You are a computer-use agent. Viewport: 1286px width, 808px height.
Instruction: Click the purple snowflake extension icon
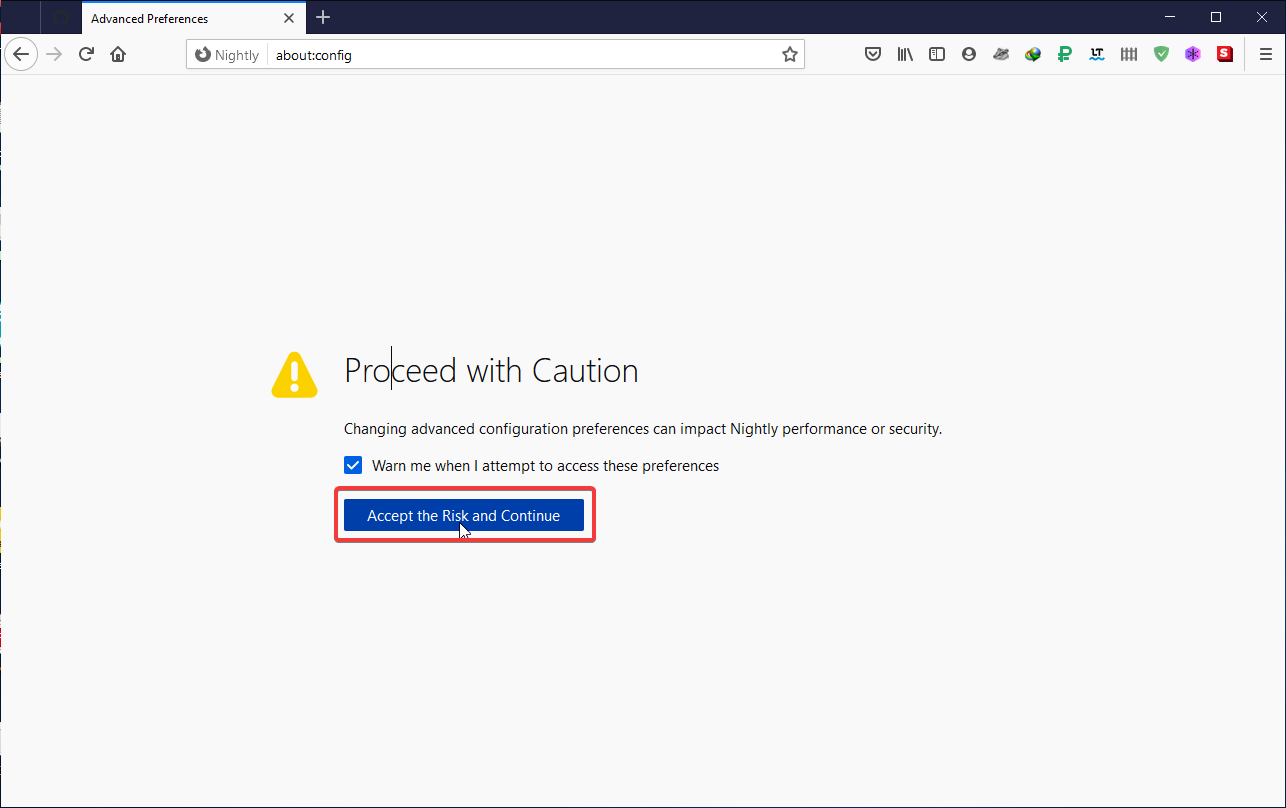pyautogui.click(x=1193, y=54)
